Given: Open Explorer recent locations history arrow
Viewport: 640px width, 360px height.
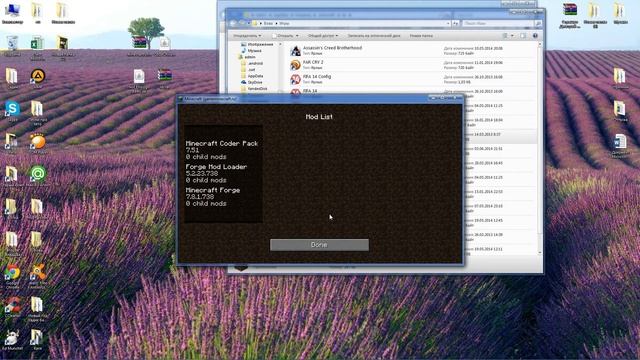Looking at the screenshot, I should point(249,24).
